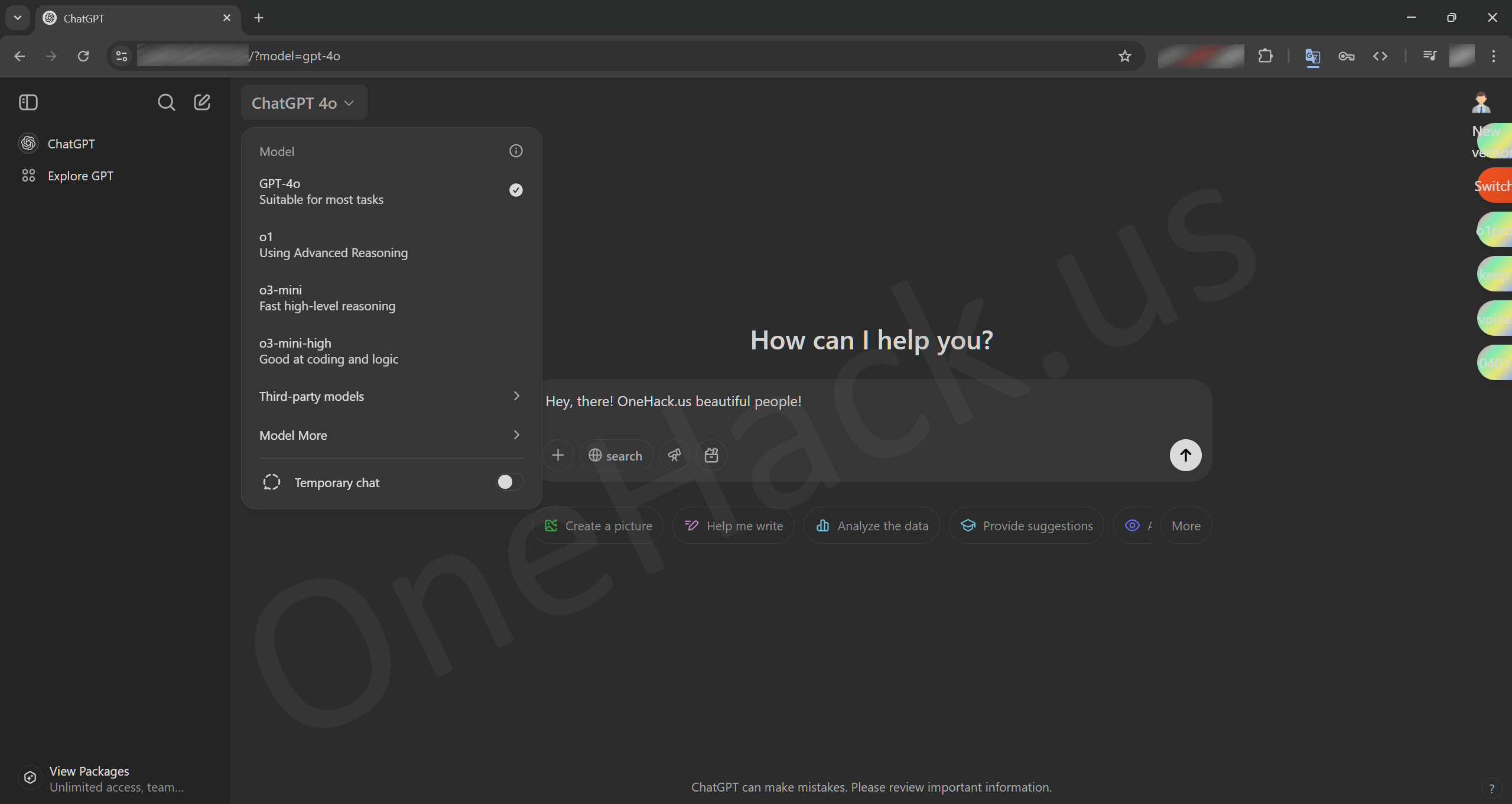Open the model info circle icon
Image resolution: width=1512 pixels, height=804 pixels.
[x=516, y=151]
